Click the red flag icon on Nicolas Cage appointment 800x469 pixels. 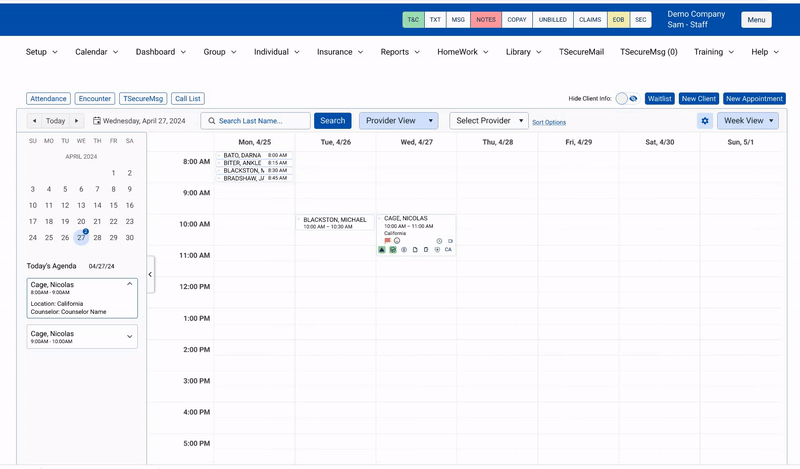point(387,241)
